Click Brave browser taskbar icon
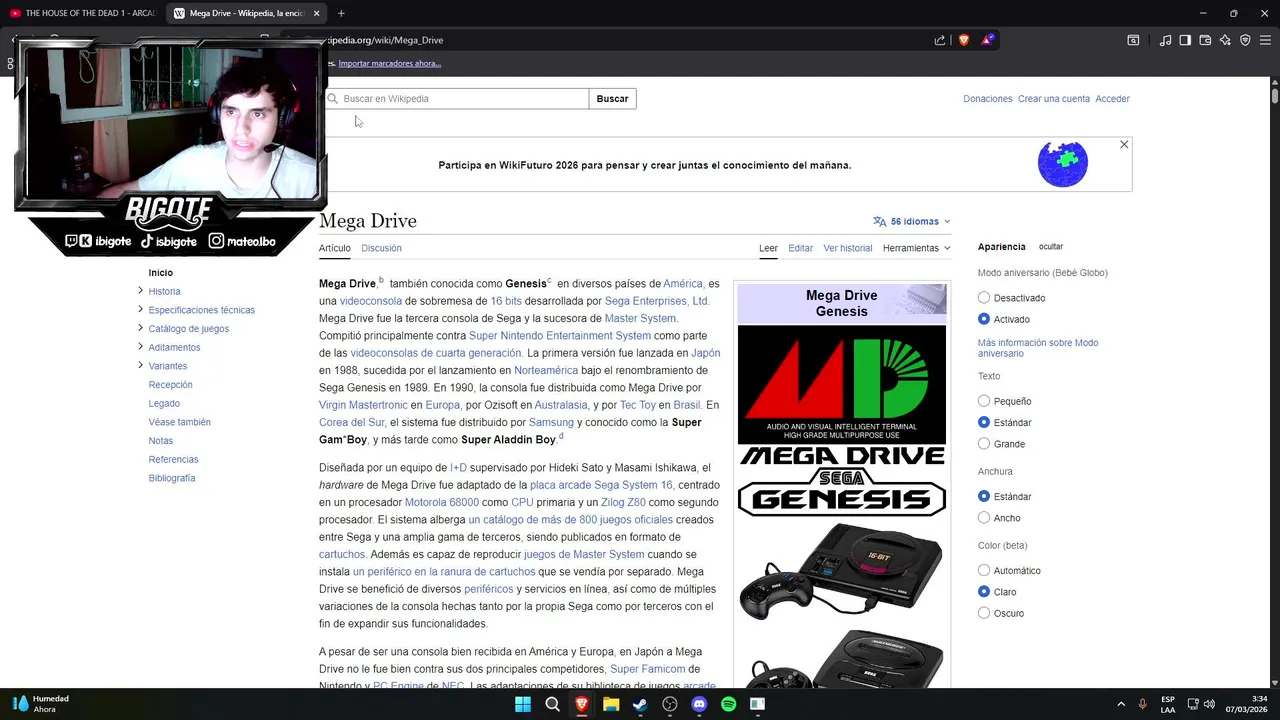 point(581,704)
